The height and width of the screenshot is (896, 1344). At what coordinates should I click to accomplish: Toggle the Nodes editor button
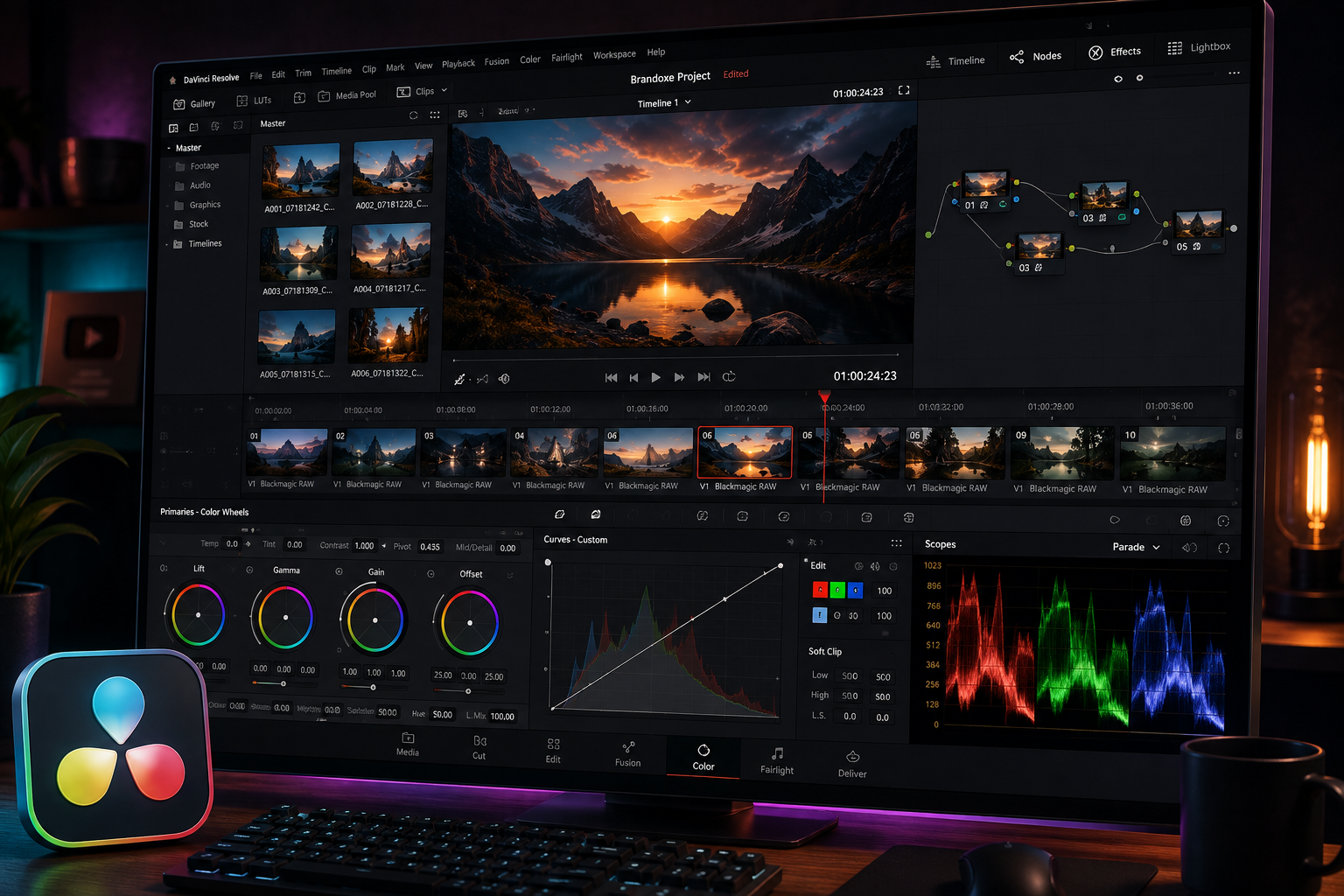[1035, 56]
